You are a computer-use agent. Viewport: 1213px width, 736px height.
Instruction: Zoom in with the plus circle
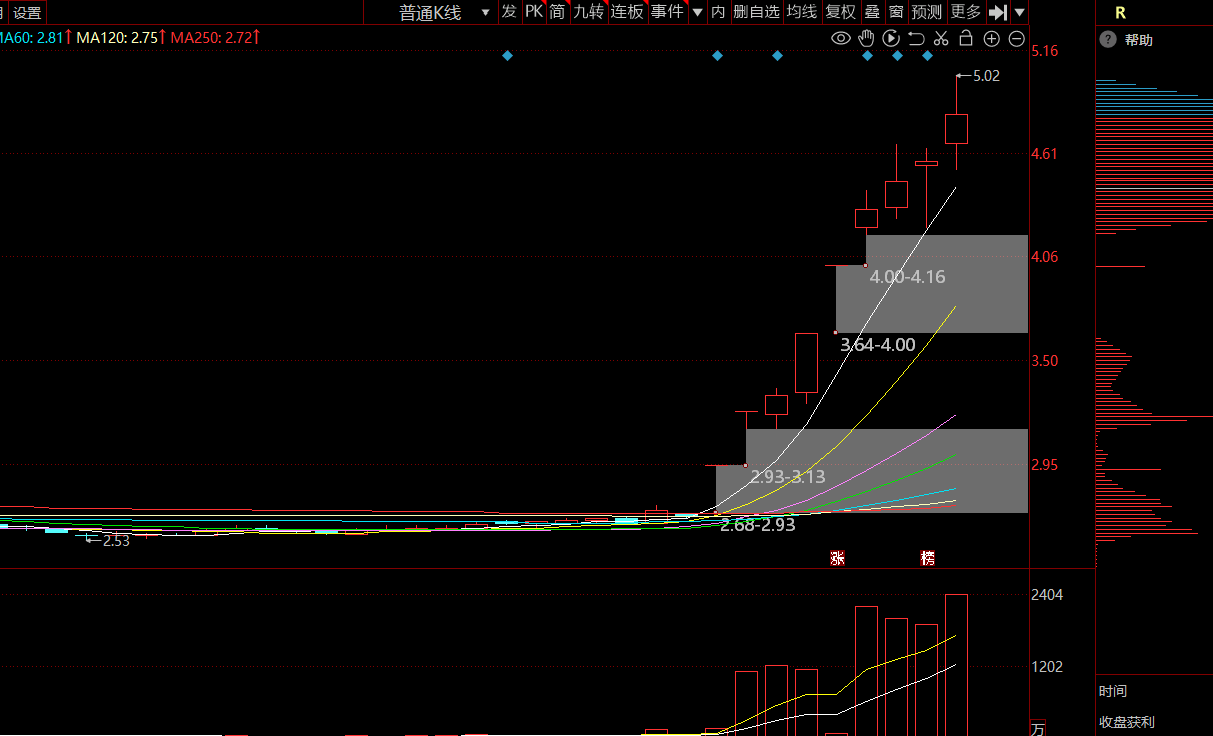[992, 38]
